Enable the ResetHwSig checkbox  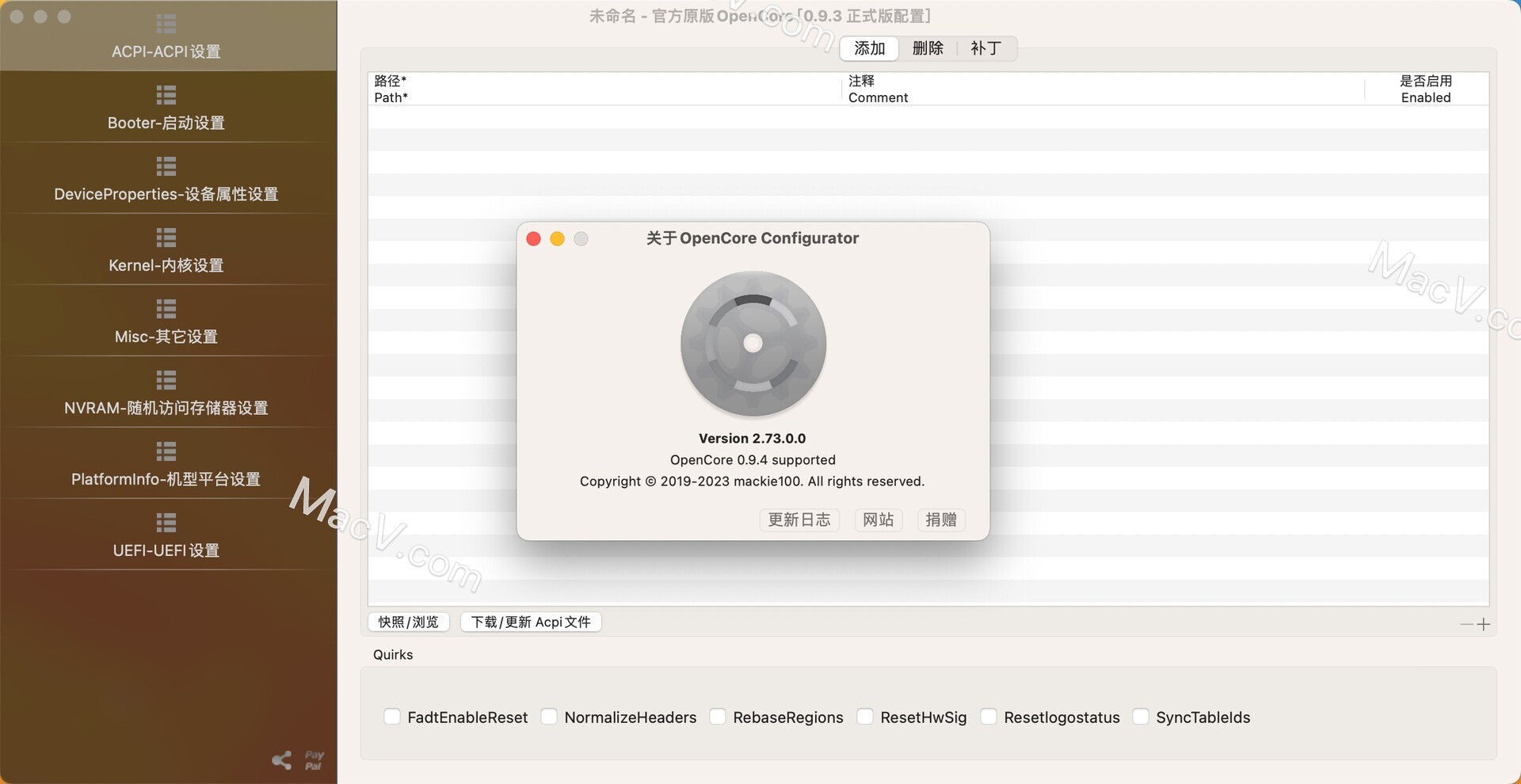pos(865,717)
